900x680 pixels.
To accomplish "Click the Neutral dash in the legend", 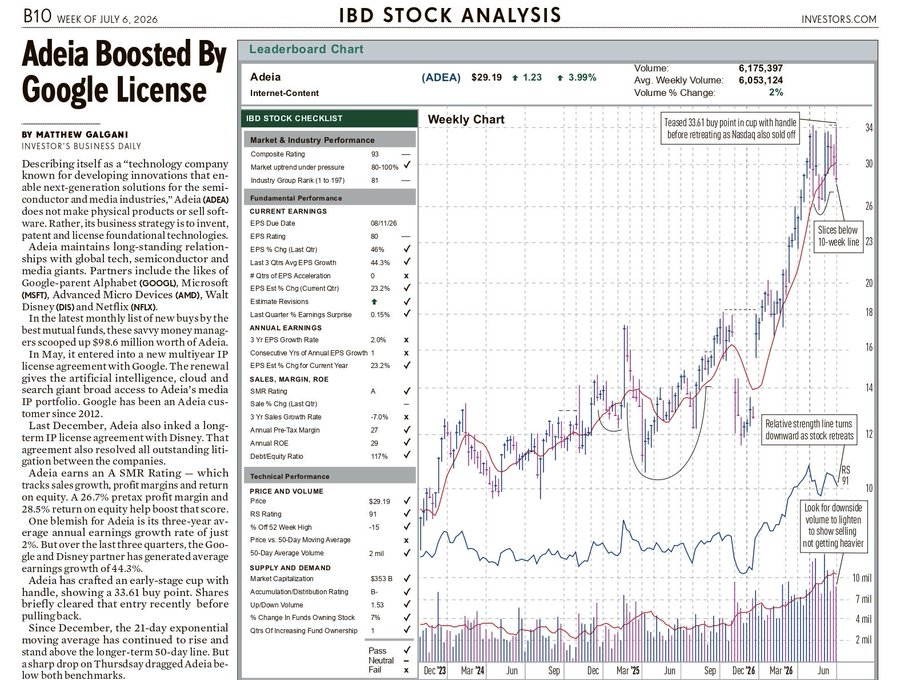I will [406, 660].
